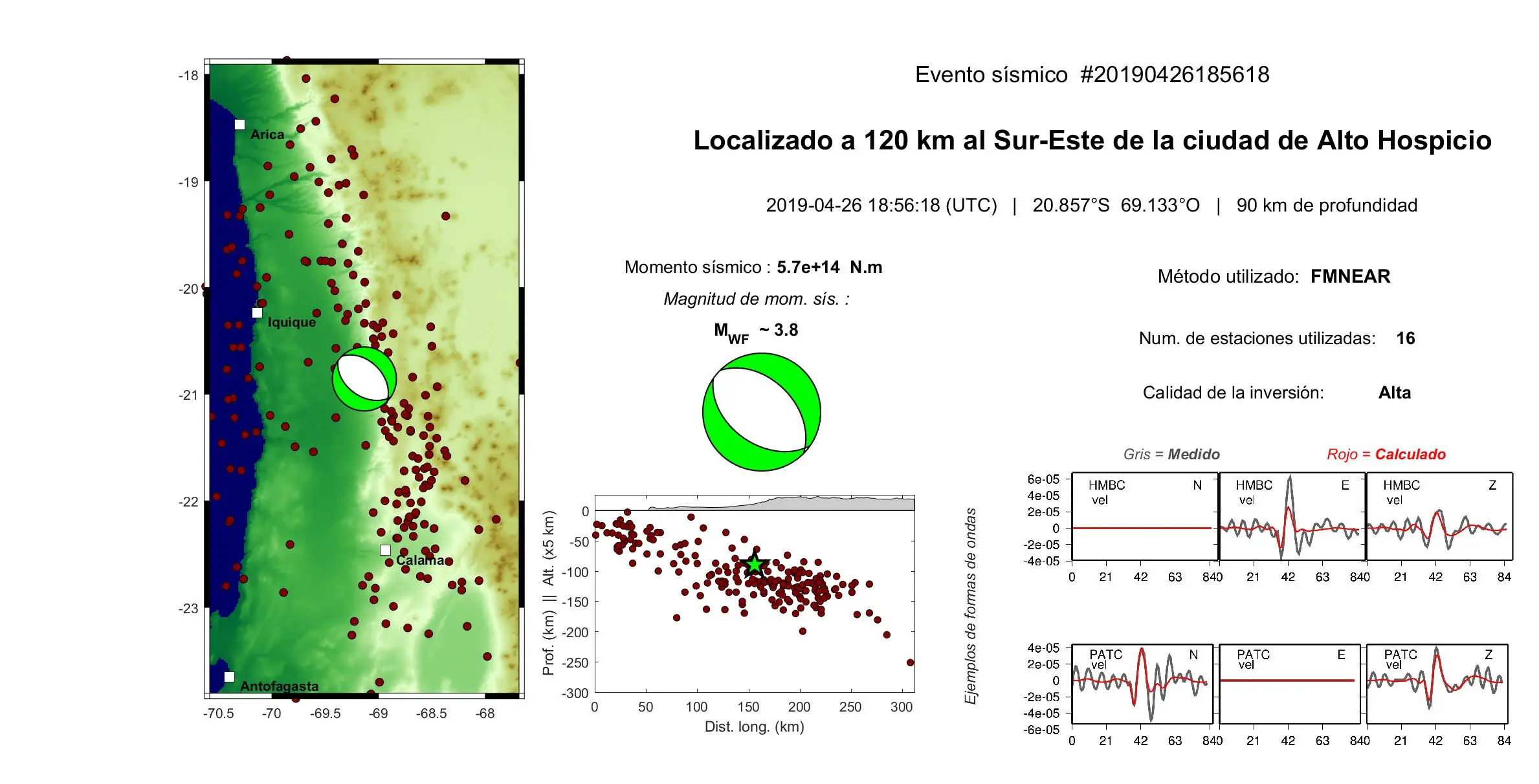The height and width of the screenshot is (784, 1539).
Task: Click the vertical label 'Ejemplos de formas de ondas'
Action: pos(970,606)
